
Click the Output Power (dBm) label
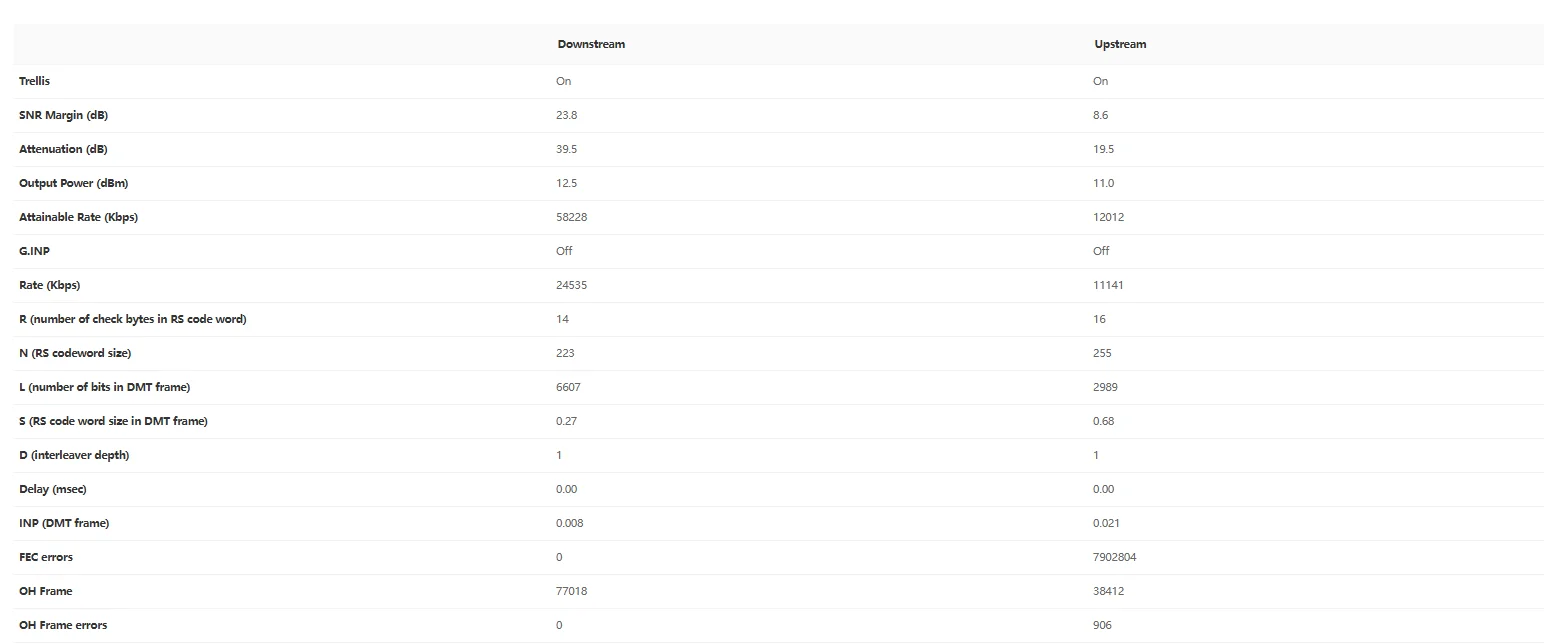(x=73, y=183)
